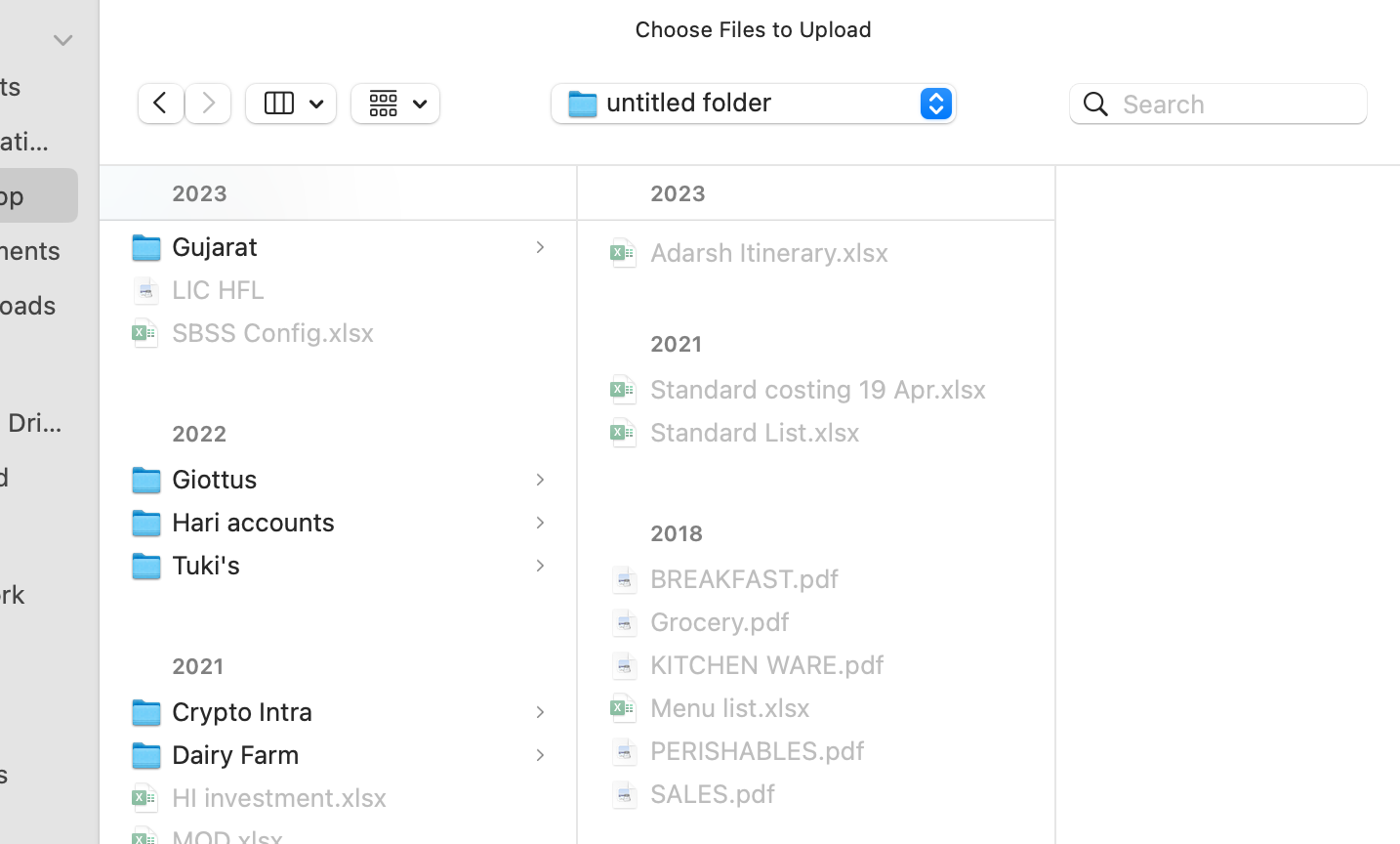Click the Crypto Intra folder icon
The image size is (1400, 844).
(146, 712)
